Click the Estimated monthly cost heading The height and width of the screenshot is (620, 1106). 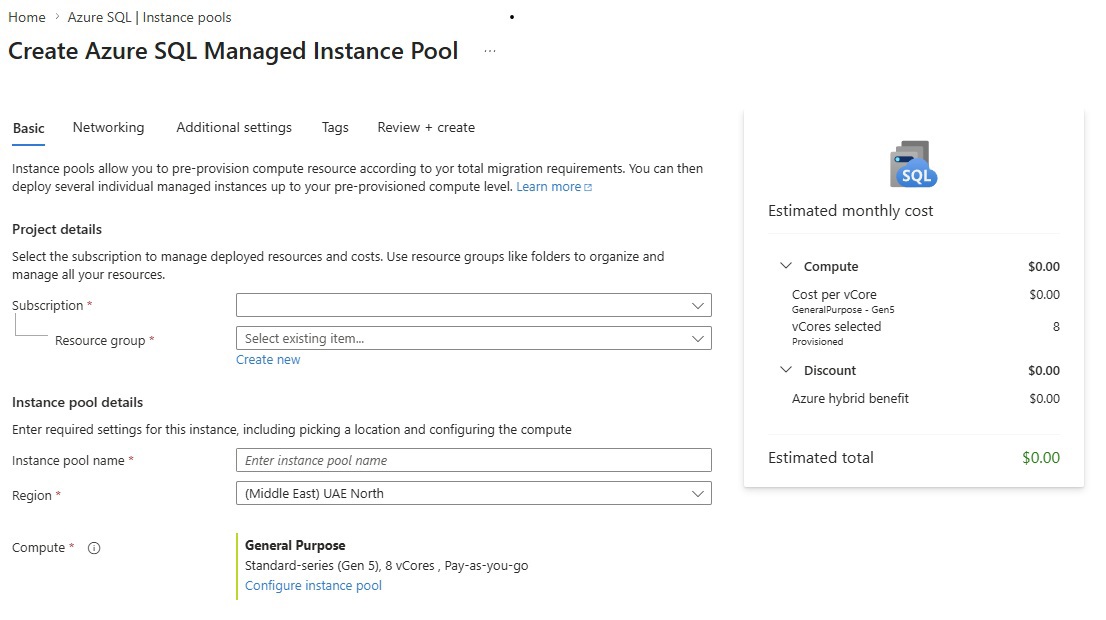[x=851, y=211]
